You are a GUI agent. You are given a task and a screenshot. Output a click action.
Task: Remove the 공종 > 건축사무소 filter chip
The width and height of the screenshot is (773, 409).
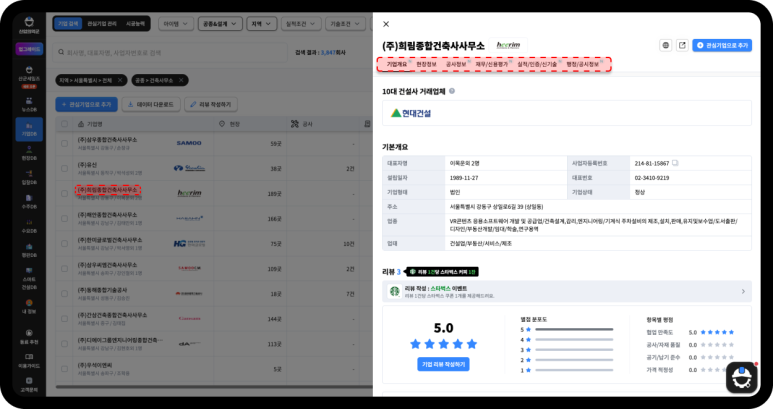coord(181,80)
